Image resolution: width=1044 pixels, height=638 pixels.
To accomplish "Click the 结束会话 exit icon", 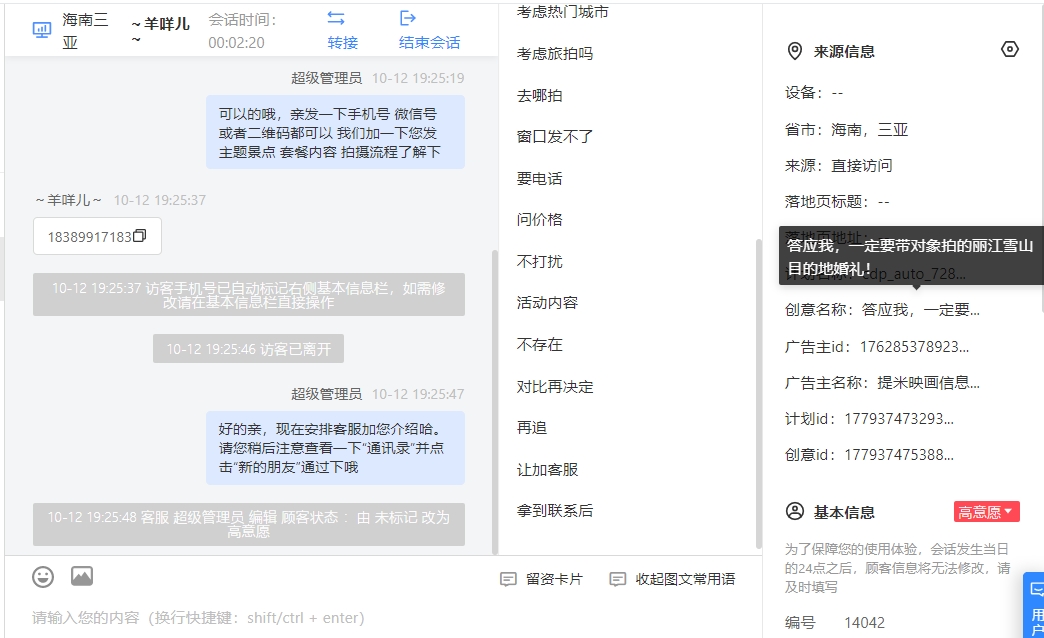I will pyautogui.click(x=408, y=18).
